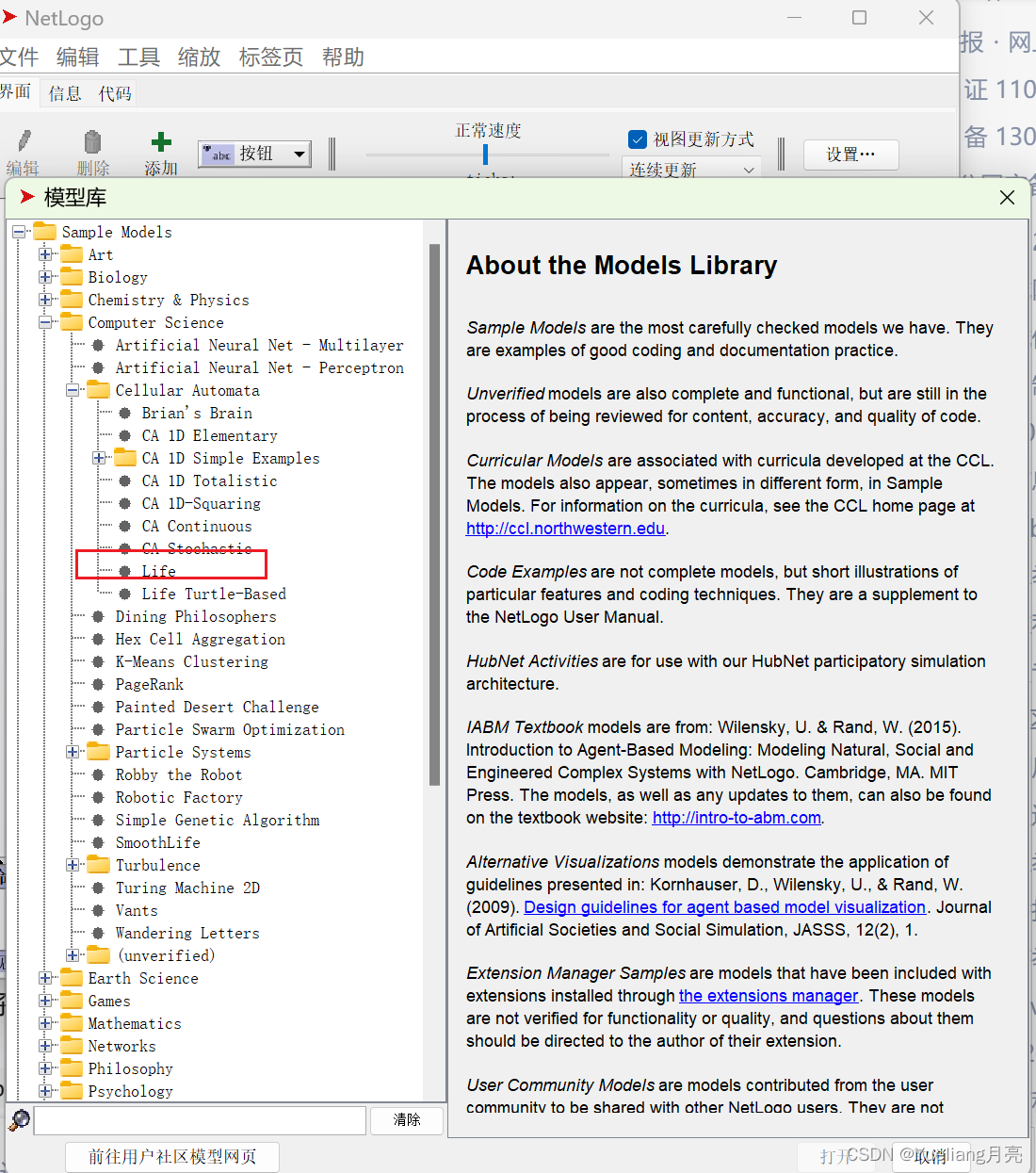Close the Models Library dialog
Screen dimensions: 1036x1173
pos(1007,197)
